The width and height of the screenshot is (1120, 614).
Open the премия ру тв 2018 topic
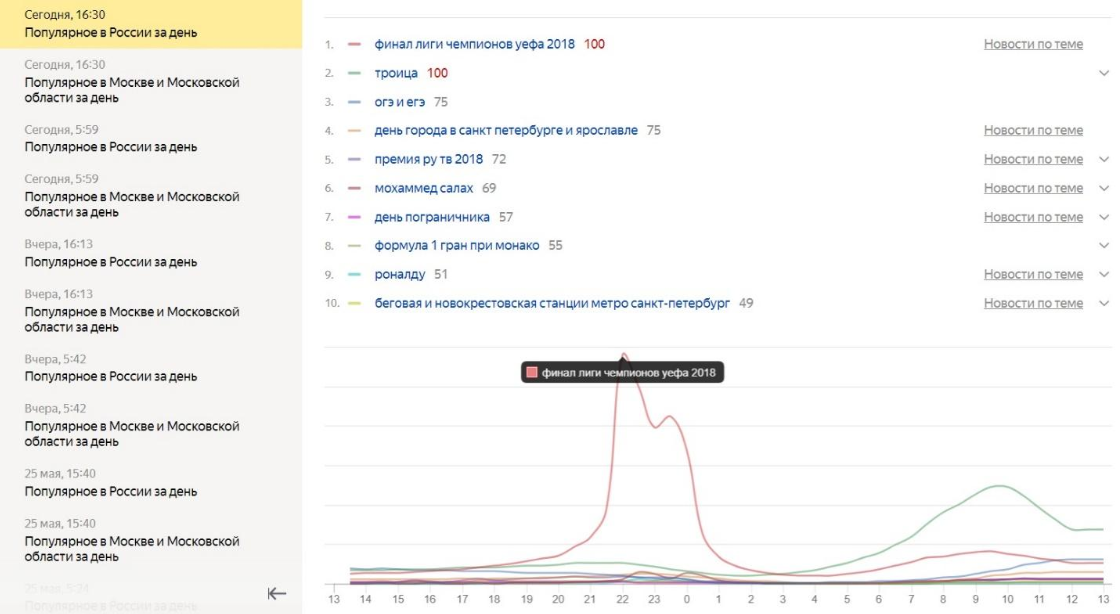pos(429,159)
